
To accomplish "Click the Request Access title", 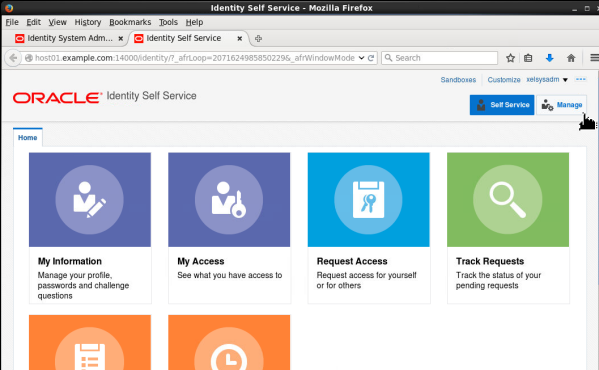I will click(352, 261).
